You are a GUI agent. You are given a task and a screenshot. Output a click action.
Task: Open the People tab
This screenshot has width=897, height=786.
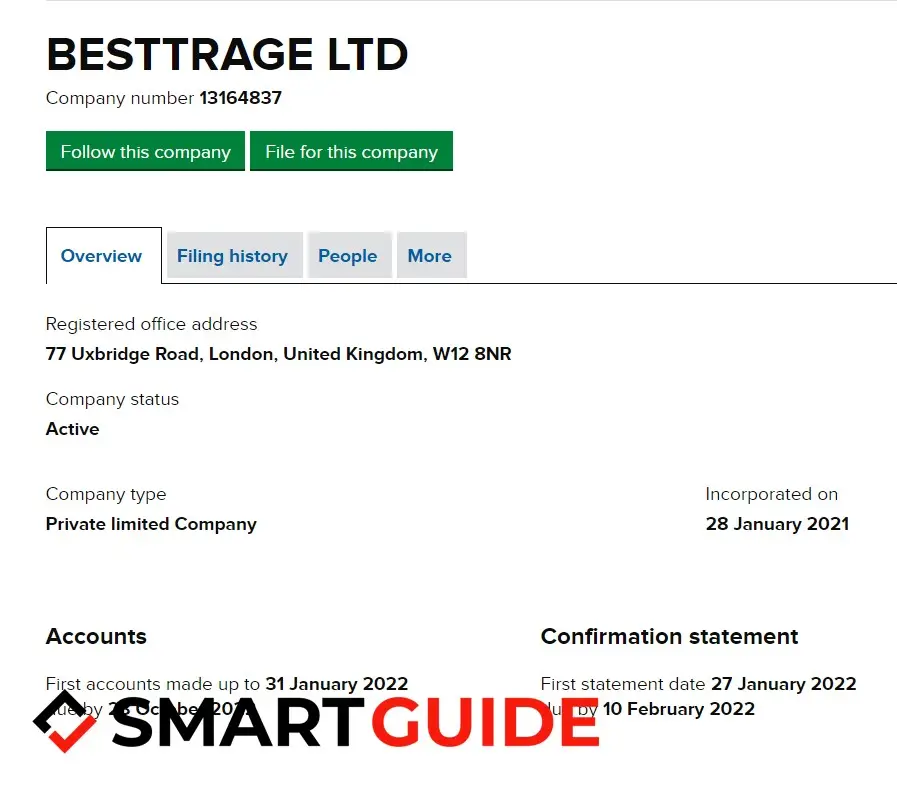pyautogui.click(x=347, y=256)
